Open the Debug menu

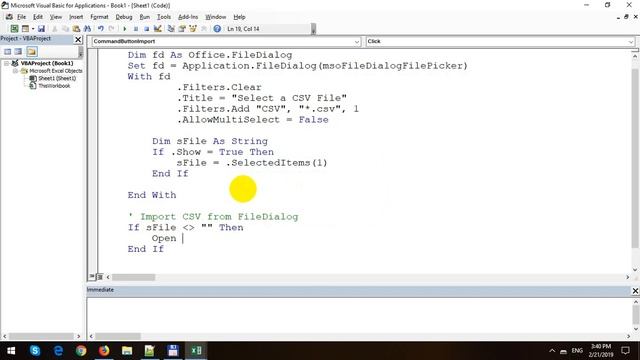tap(124, 17)
